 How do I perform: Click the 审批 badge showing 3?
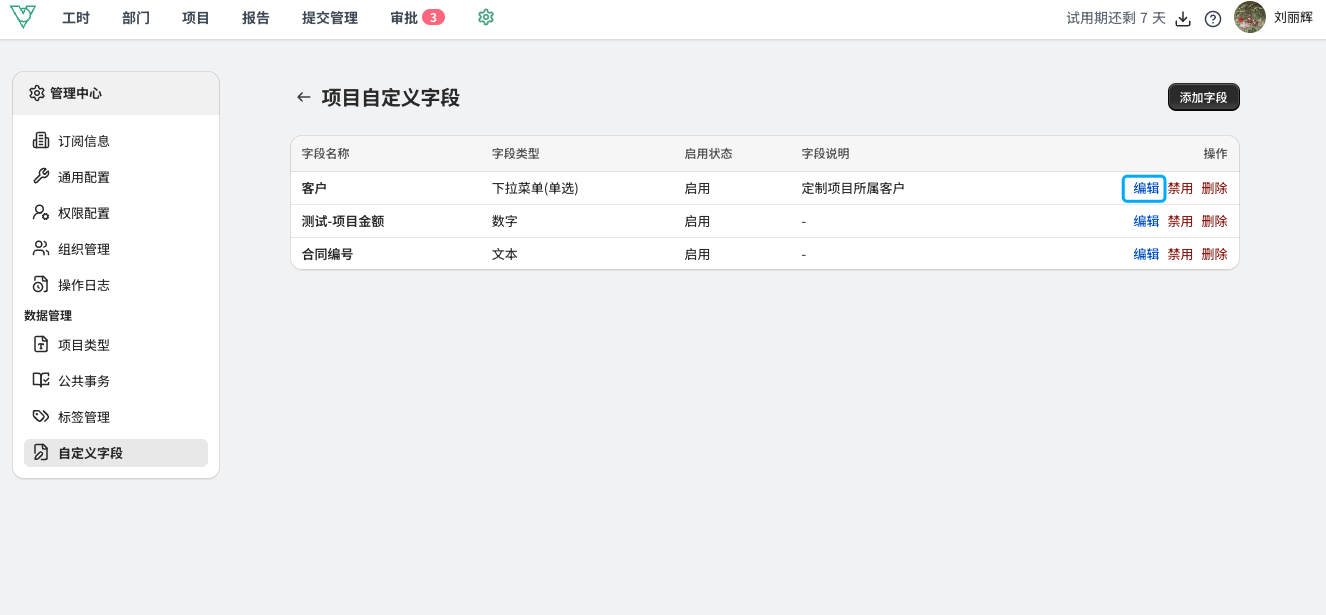(x=433, y=17)
